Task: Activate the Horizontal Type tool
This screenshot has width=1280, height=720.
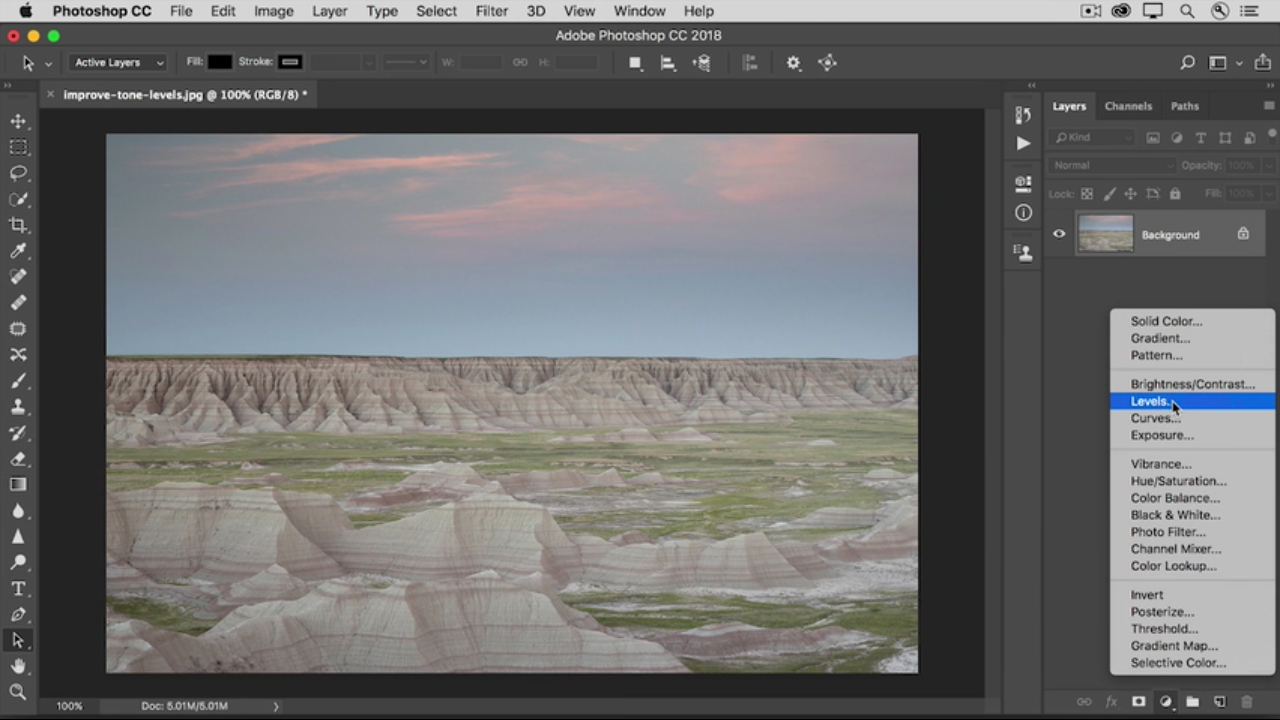Action: 18,589
